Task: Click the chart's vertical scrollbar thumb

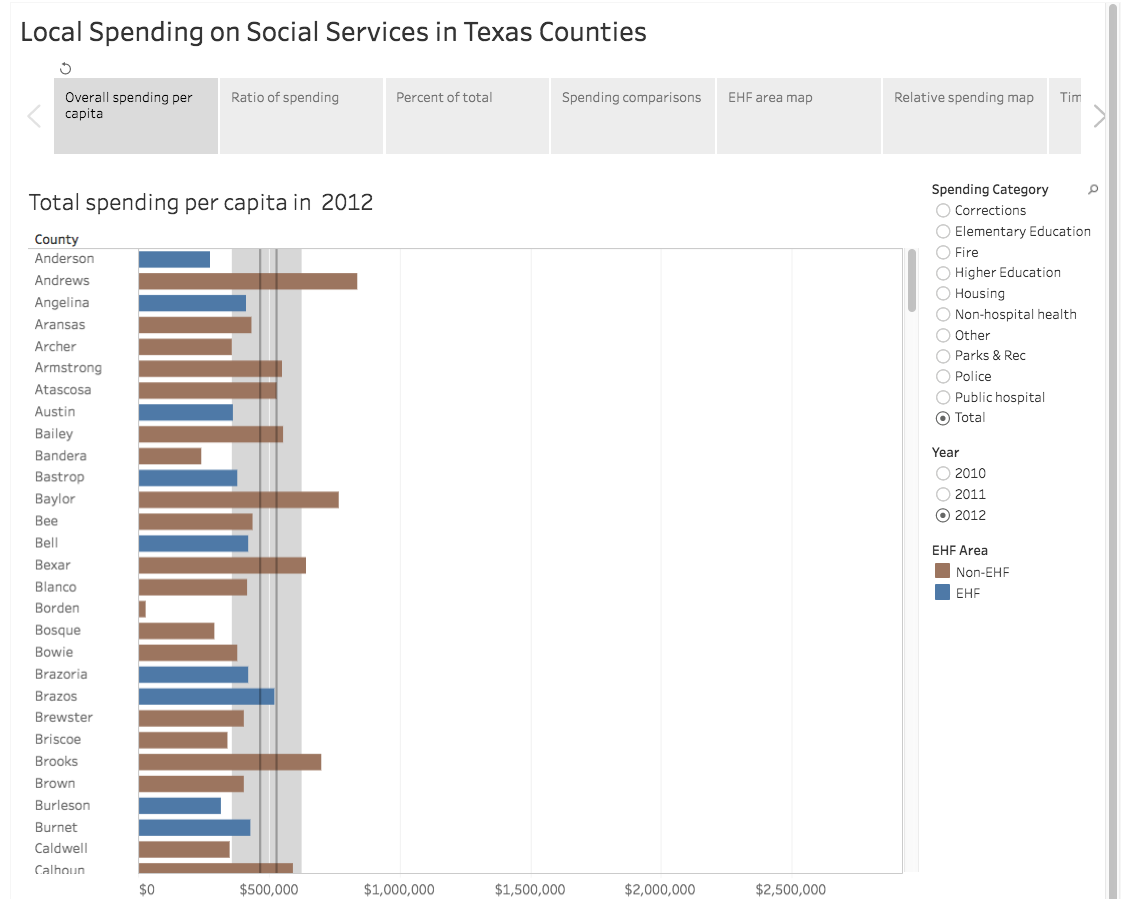Action: coord(912,281)
